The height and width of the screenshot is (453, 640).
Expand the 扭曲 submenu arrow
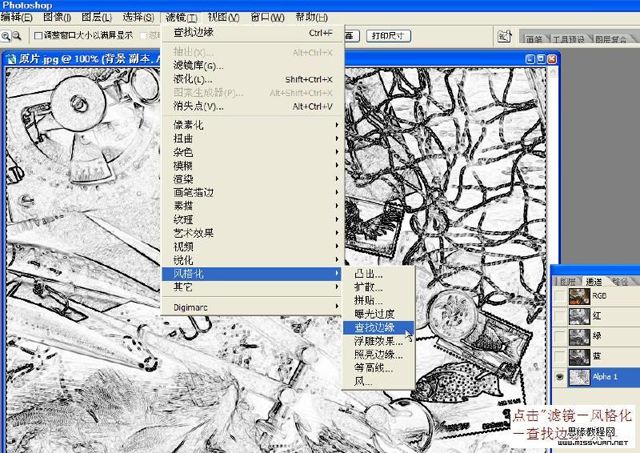(337, 138)
